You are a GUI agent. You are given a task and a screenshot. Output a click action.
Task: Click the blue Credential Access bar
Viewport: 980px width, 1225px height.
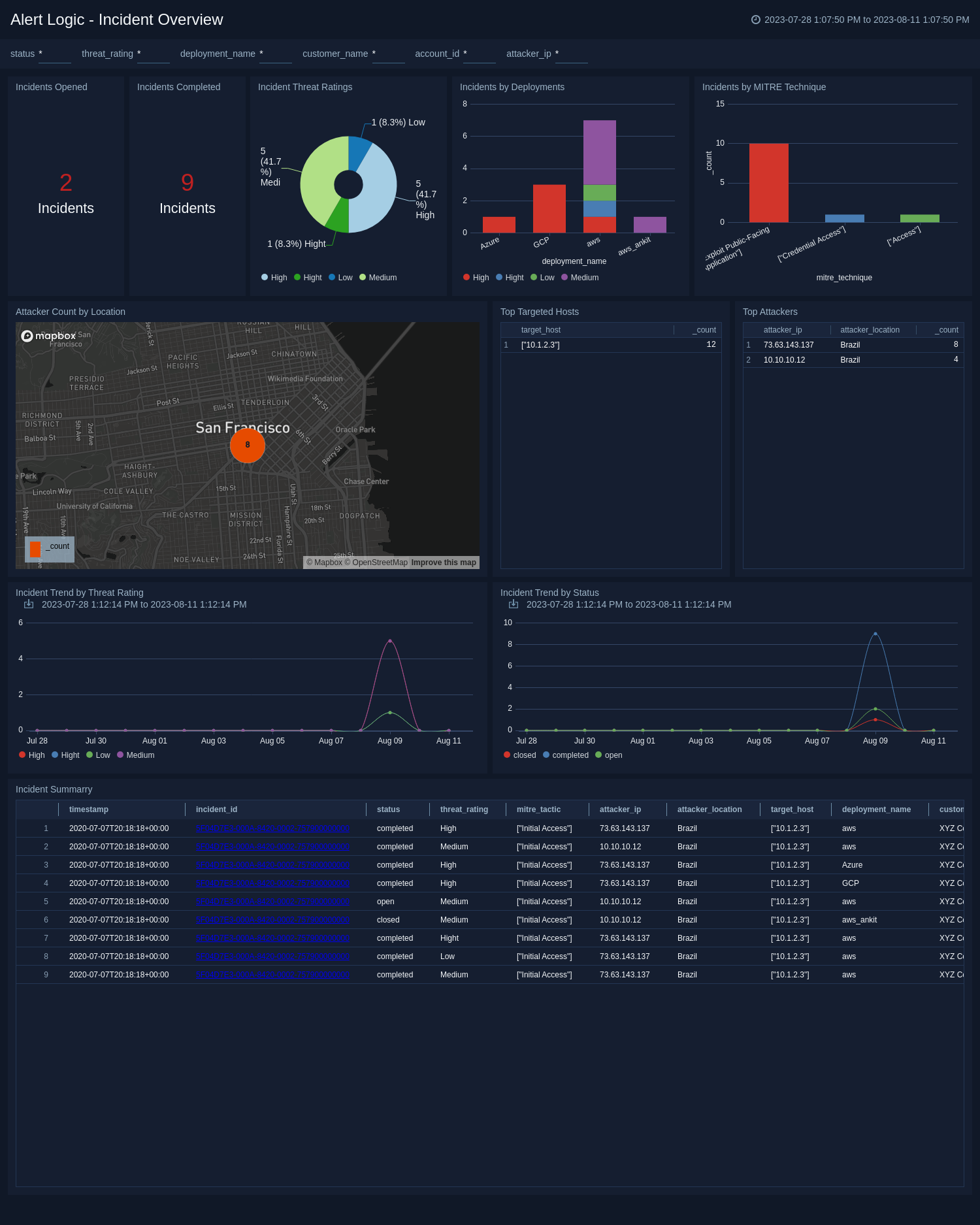pos(845,219)
